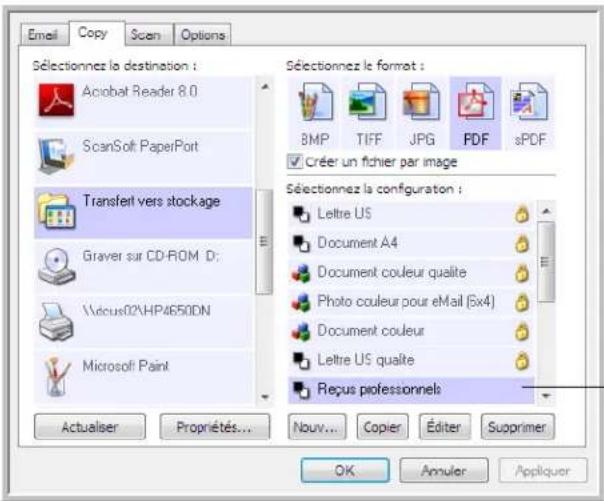604x501 pixels.
Task: Click the color icon in the Document couleur row
Action: (301, 332)
